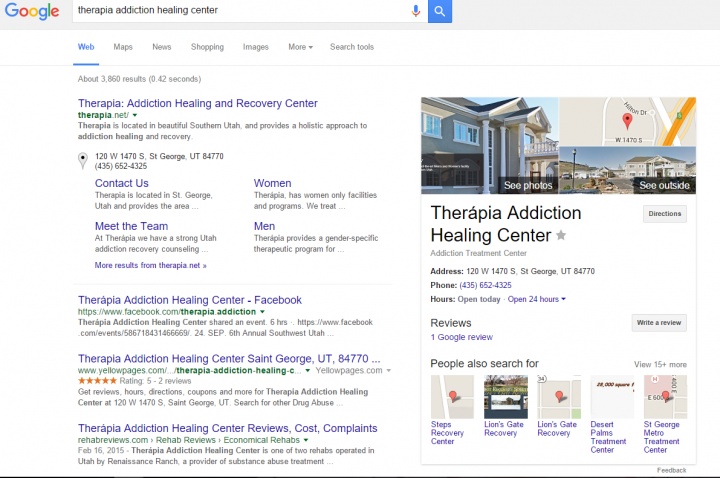Open Therápia Addiction Healing Center - Facebook result

pos(190,300)
